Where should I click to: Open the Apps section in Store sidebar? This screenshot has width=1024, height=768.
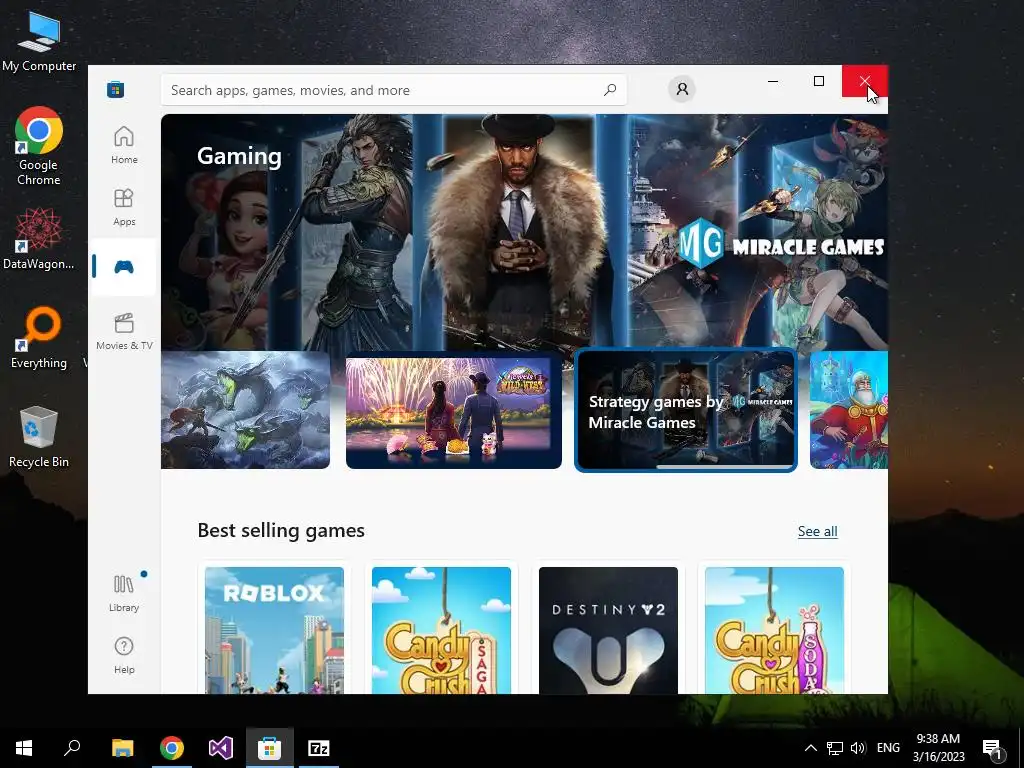tap(124, 207)
